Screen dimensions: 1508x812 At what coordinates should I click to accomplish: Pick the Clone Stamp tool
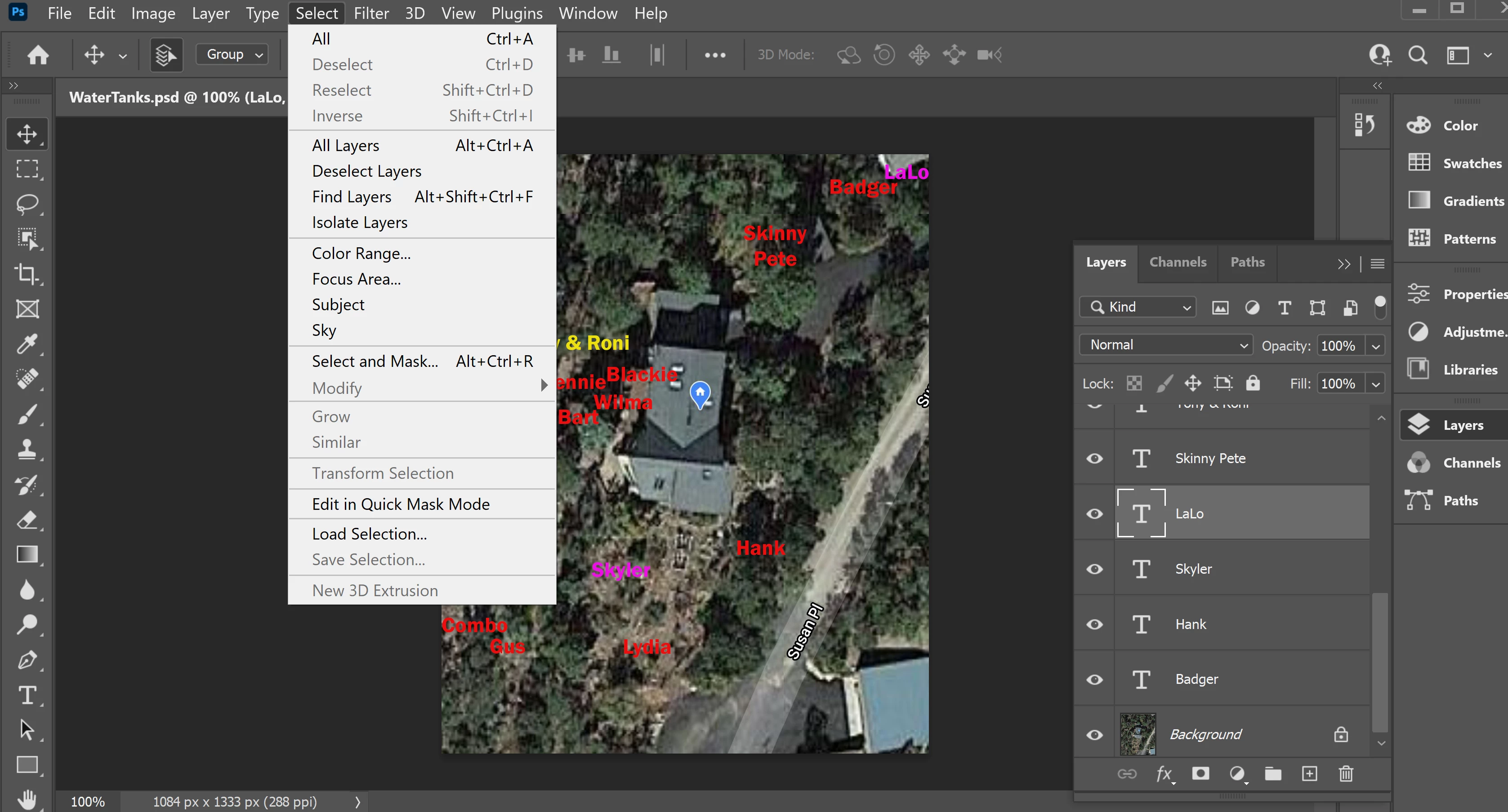click(x=27, y=449)
